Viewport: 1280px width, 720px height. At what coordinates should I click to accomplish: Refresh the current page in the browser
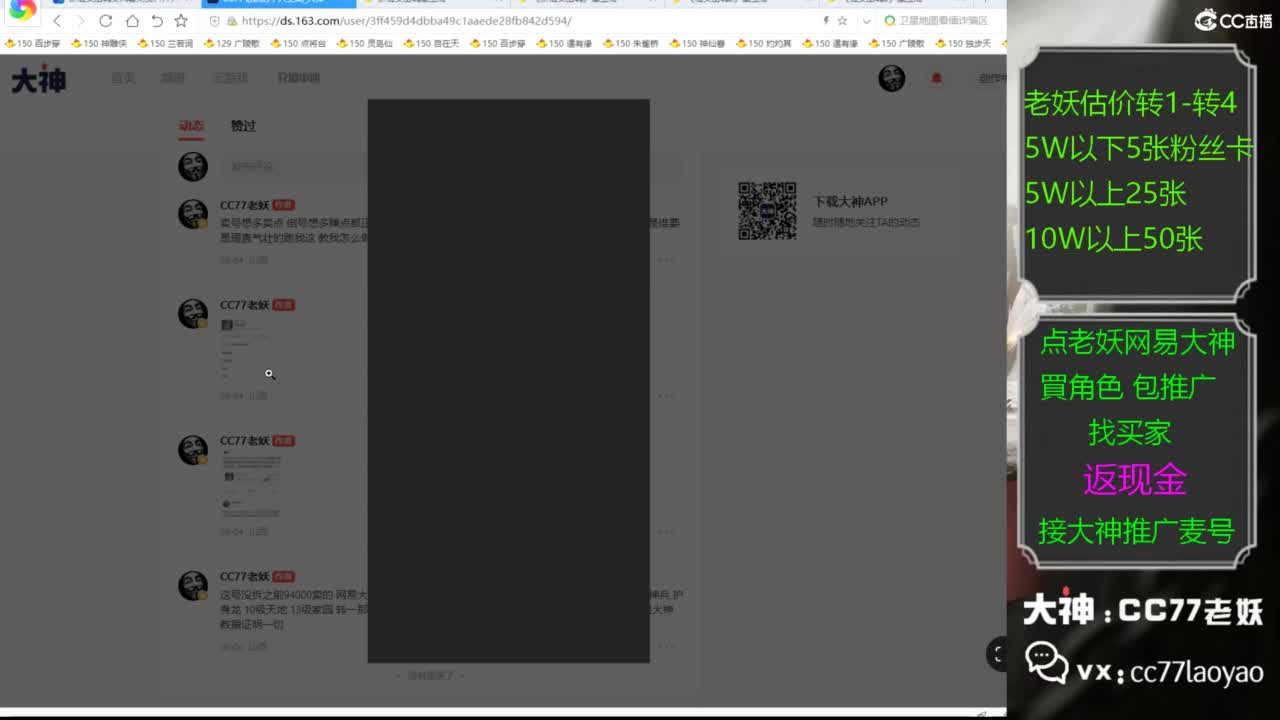106,20
